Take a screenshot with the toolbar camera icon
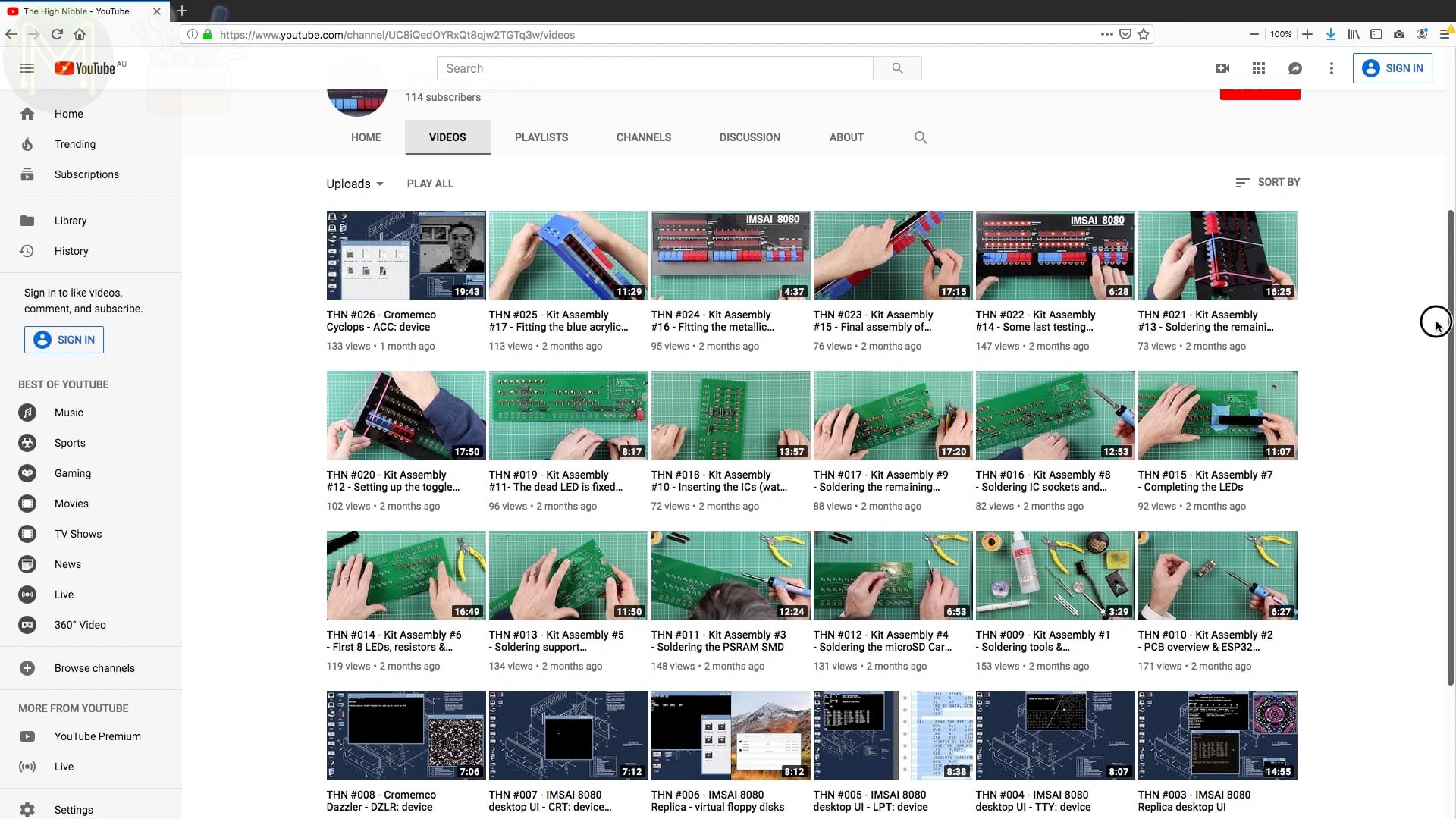The image size is (1456, 819). coord(1401,34)
